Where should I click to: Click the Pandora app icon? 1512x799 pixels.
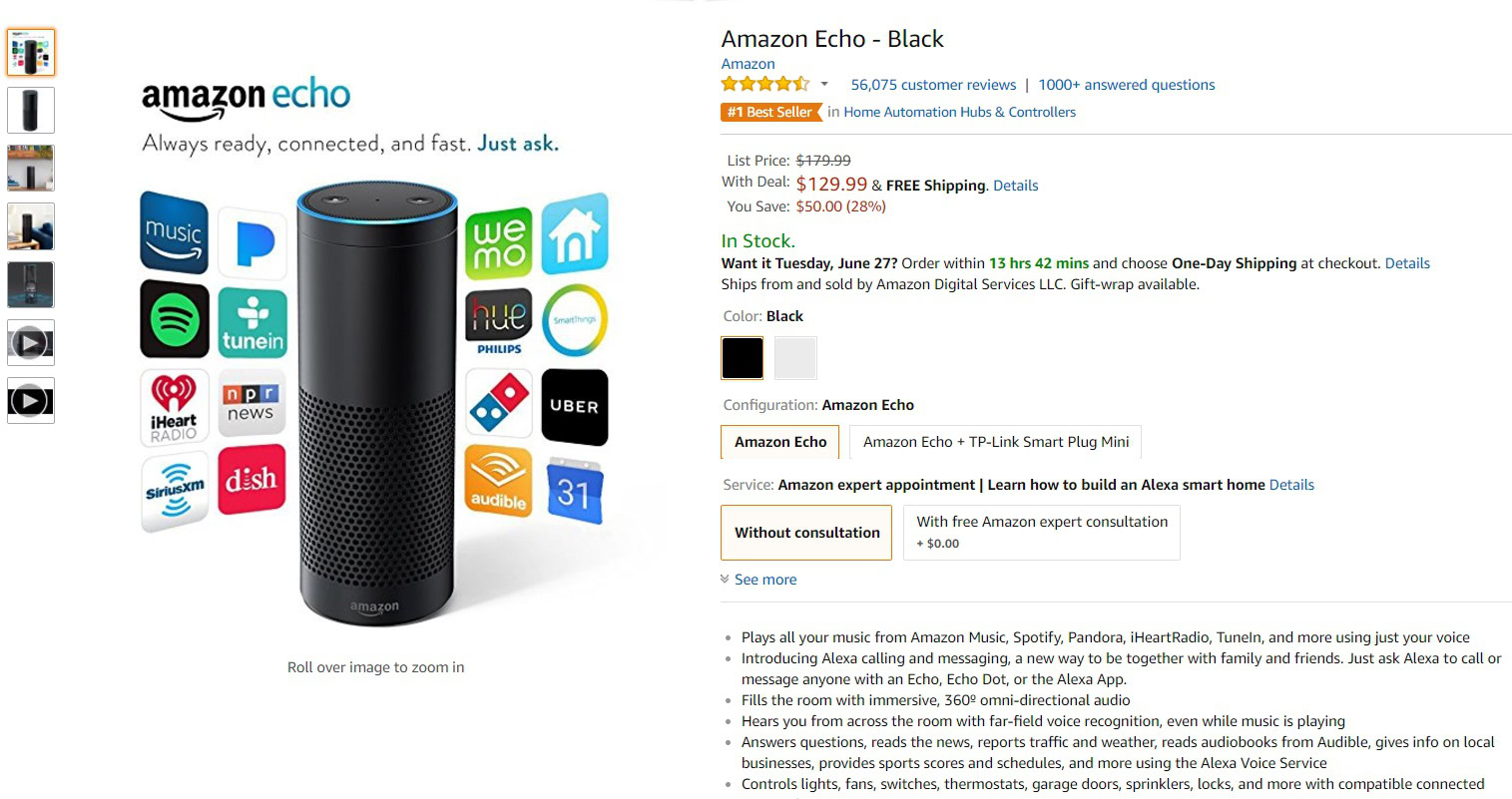pyautogui.click(x=252, y=243)
